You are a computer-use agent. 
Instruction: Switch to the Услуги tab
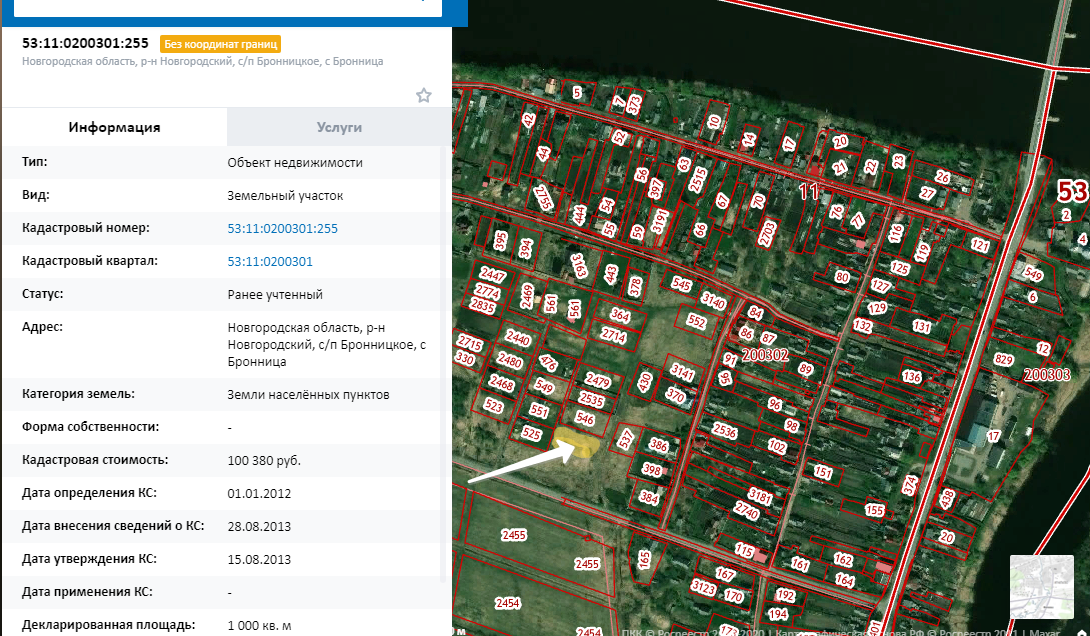point(339,127)
